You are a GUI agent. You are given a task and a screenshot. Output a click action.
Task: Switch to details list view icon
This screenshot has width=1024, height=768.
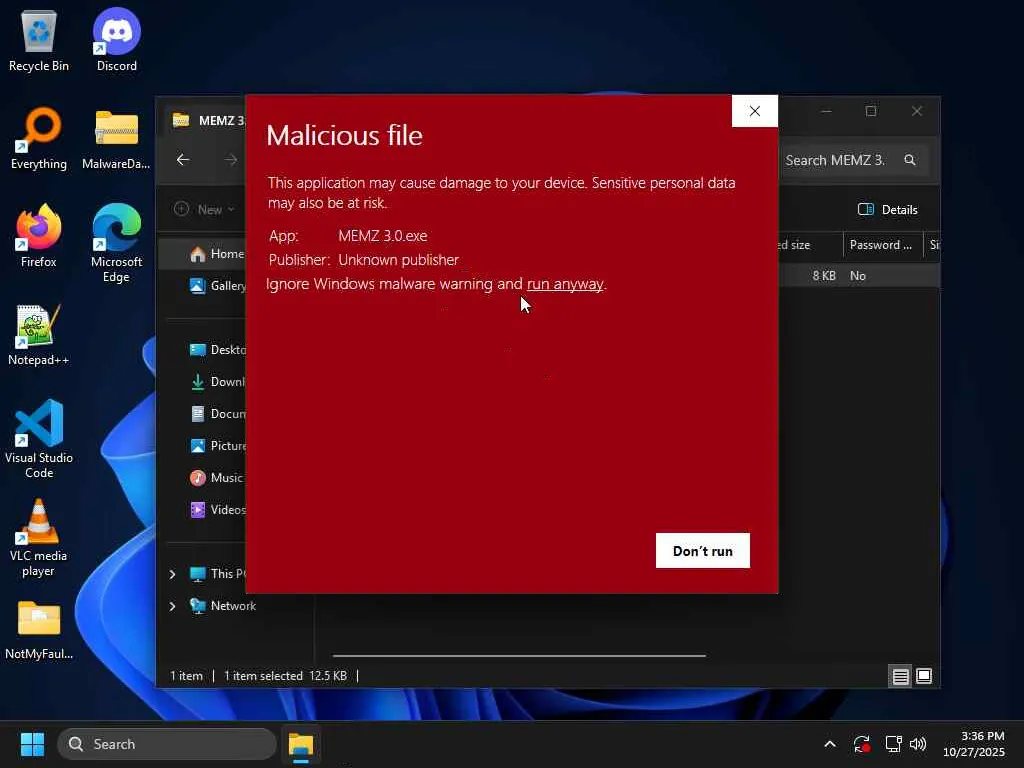click(901, 676)
